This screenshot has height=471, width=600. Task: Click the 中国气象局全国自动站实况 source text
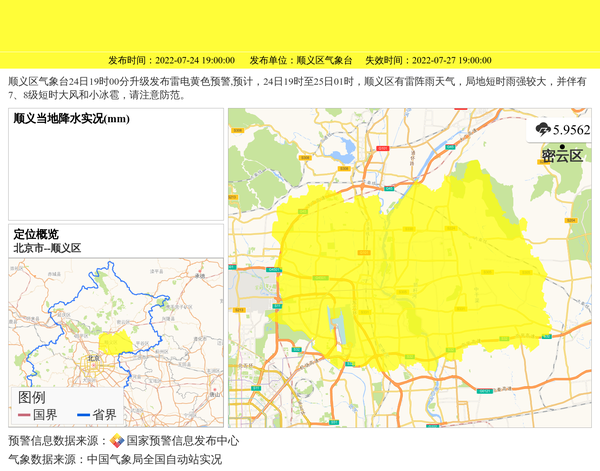[154, 460]
